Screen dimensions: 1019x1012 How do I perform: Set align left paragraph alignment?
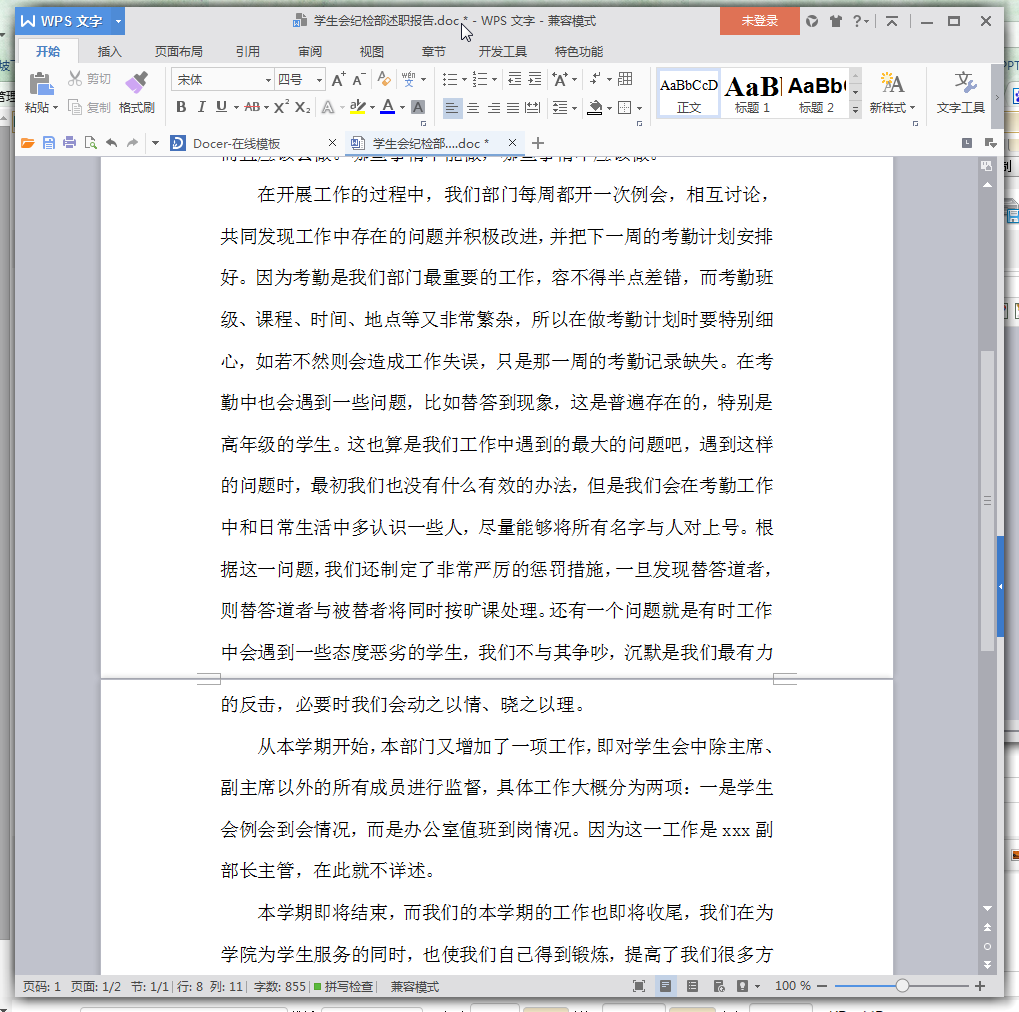pos(452,107)
